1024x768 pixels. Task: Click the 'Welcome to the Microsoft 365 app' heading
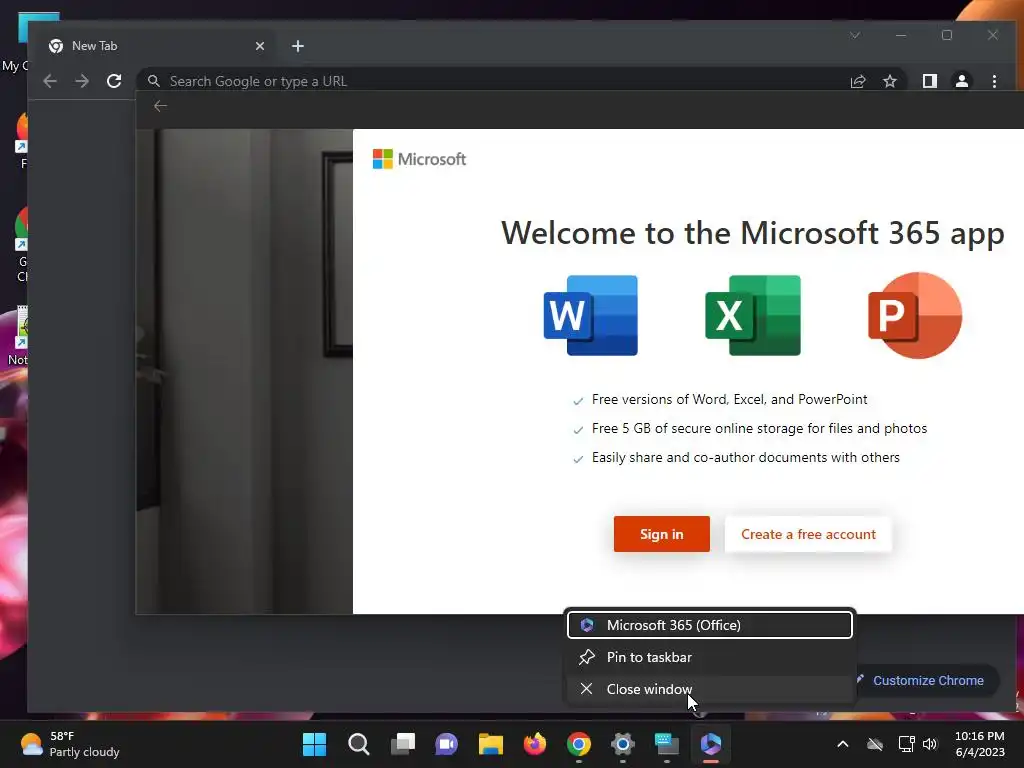tap(752, 233)
